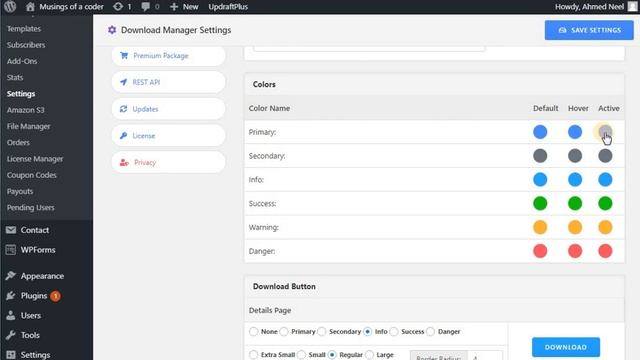Click the Contact envelope icon

(x=11, y=230)
